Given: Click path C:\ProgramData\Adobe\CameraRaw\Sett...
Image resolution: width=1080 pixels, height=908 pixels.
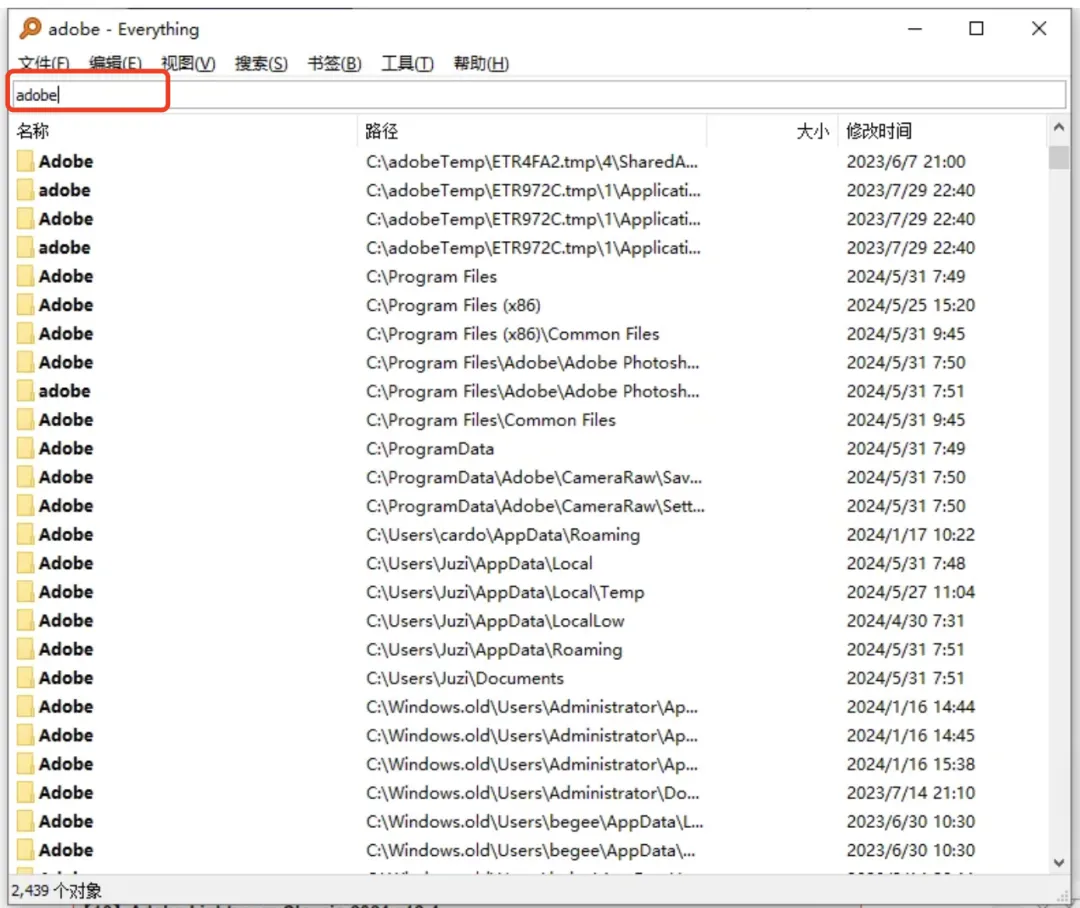Looking at the screenshot, I should 535,506.
